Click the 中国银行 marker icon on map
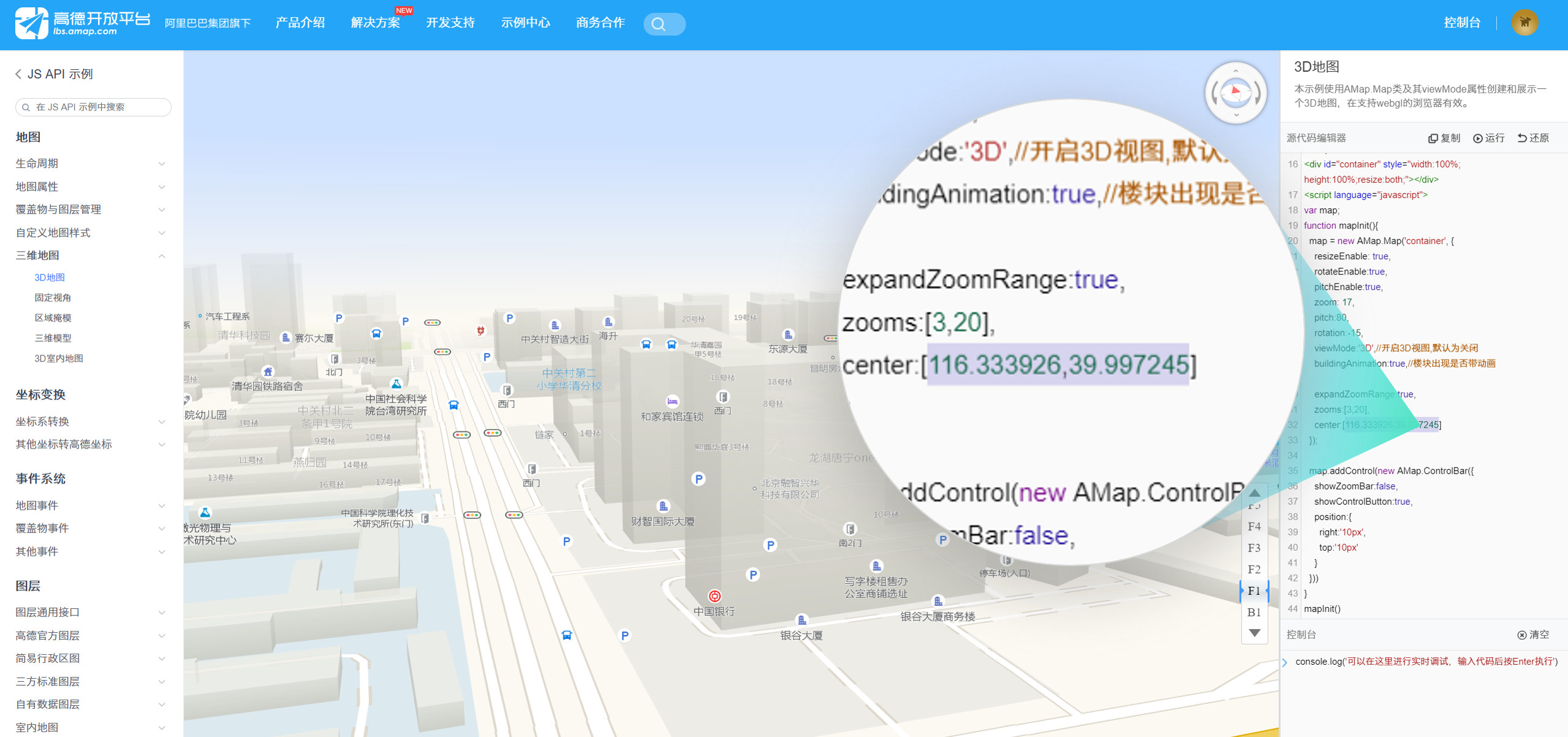 point(714,596)
